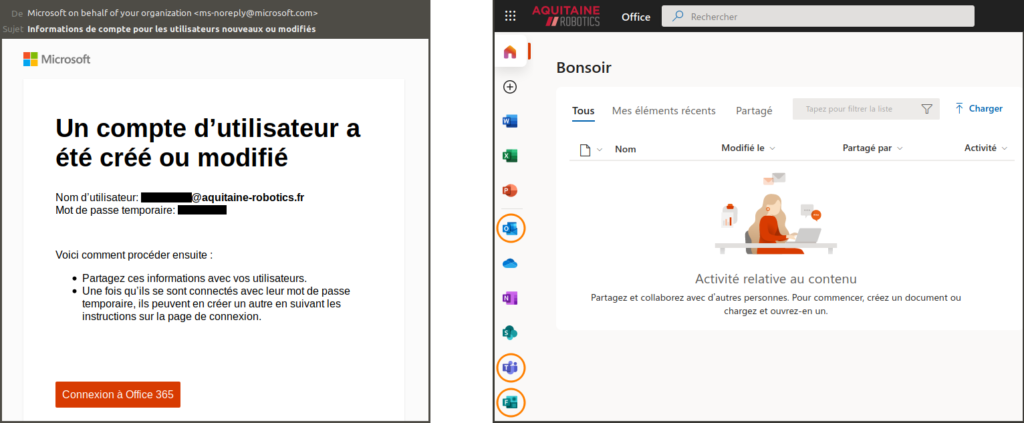
Task: Switch to the Partagé tab
Action: [x=754, y=110]
